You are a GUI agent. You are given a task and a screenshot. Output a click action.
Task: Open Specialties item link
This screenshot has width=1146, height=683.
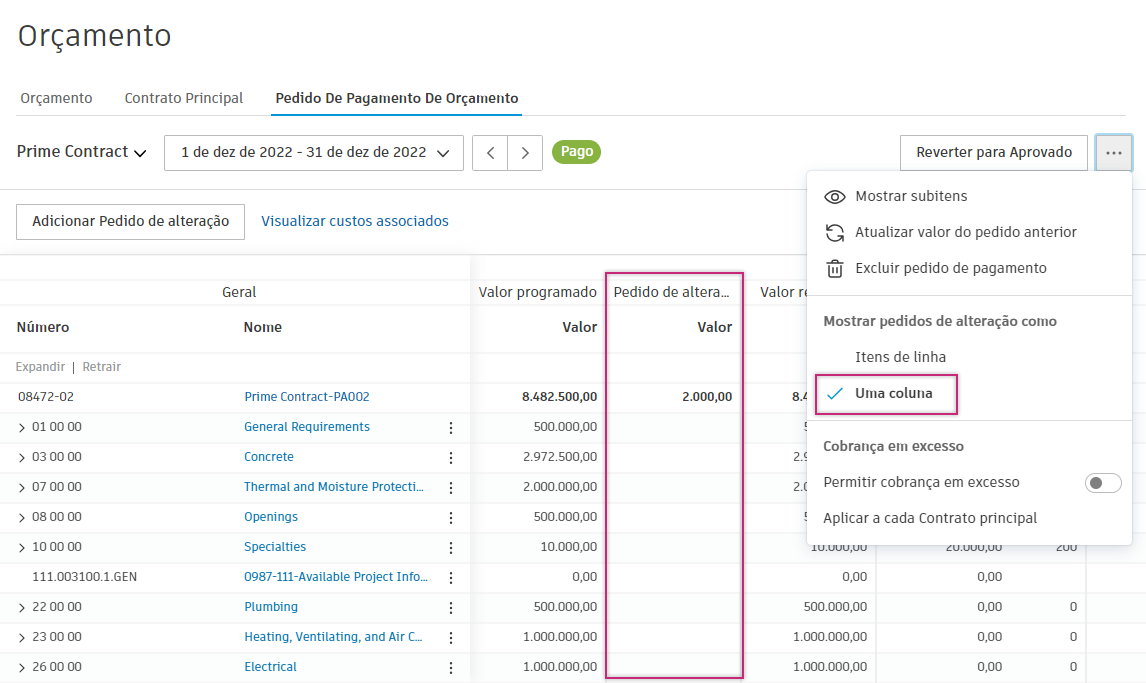point(275,546)
